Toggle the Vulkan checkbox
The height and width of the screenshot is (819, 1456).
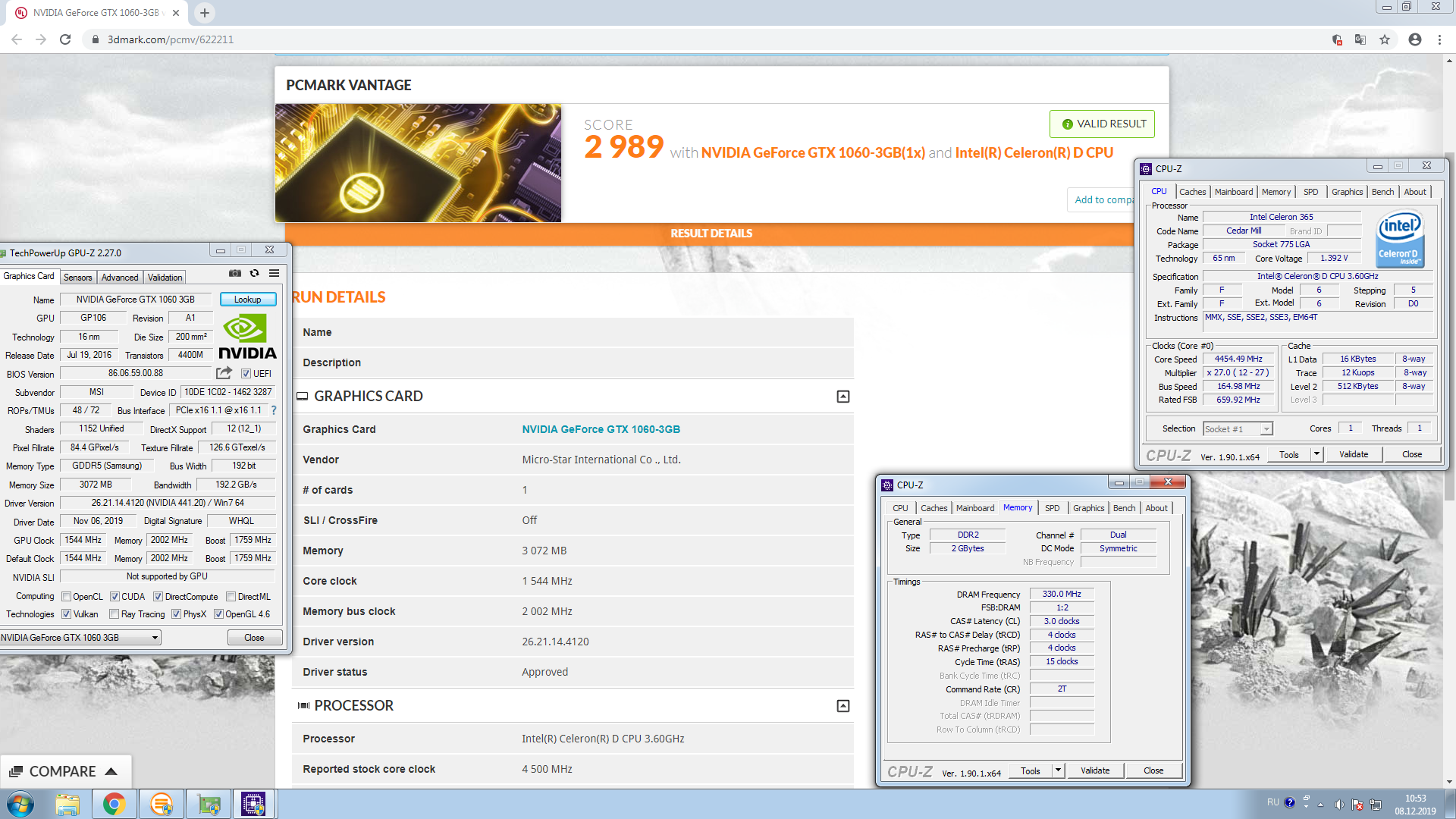(67, 614)
